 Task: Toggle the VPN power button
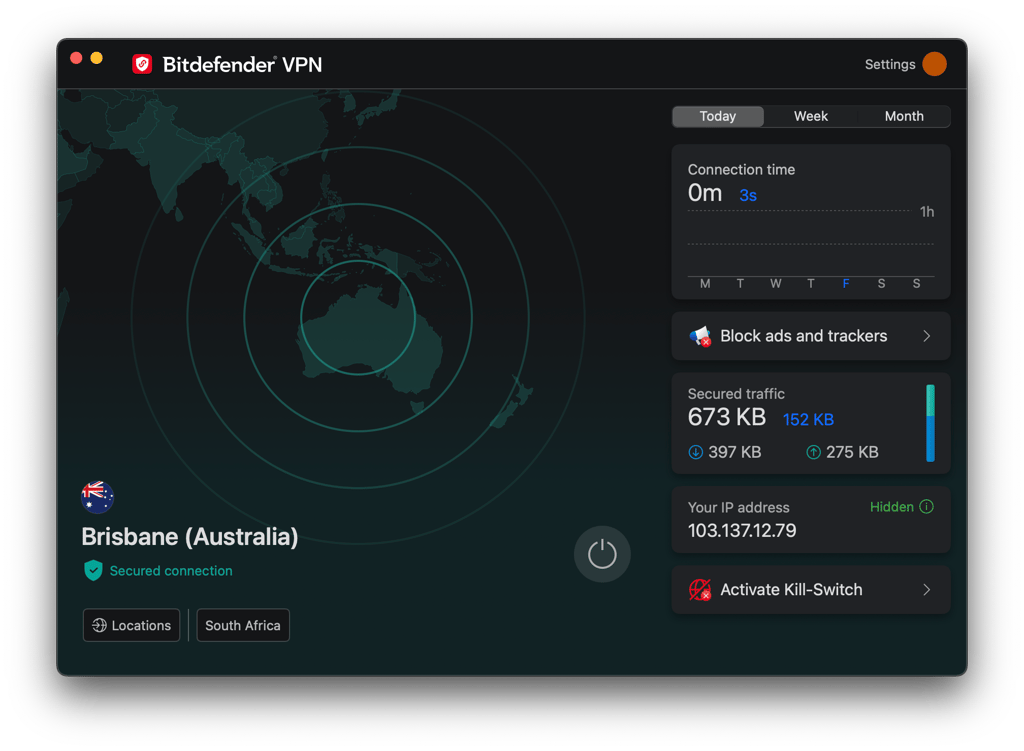coord(602,554)
